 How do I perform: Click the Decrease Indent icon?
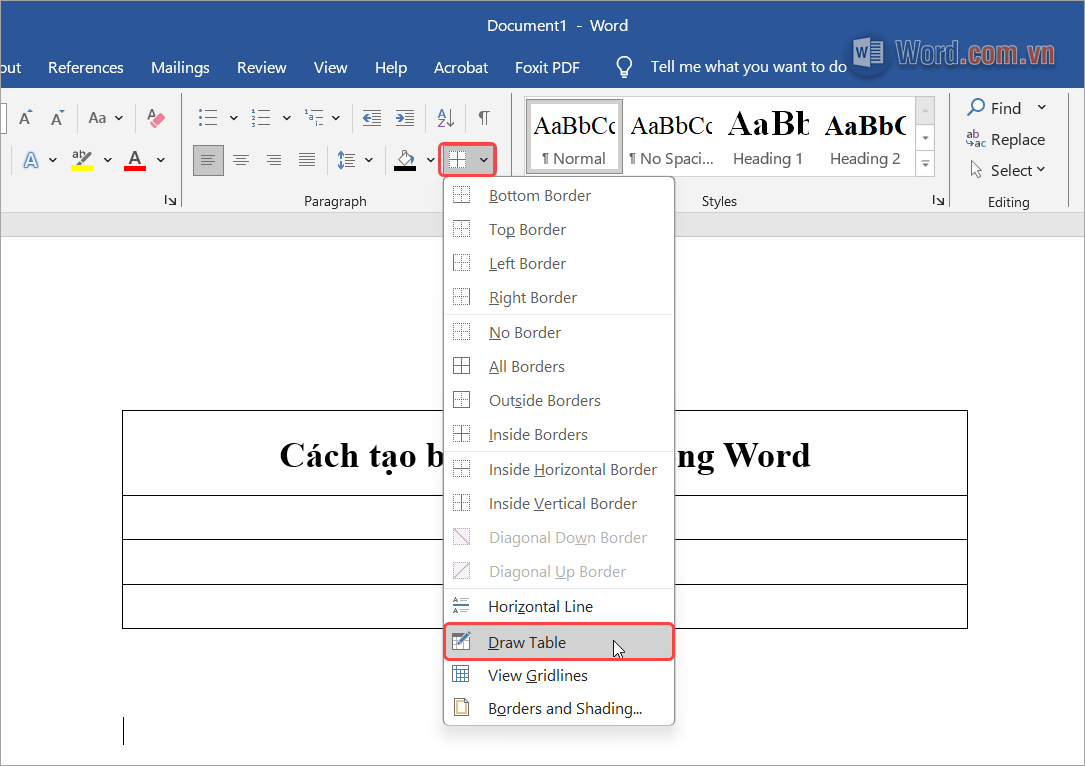372,118
